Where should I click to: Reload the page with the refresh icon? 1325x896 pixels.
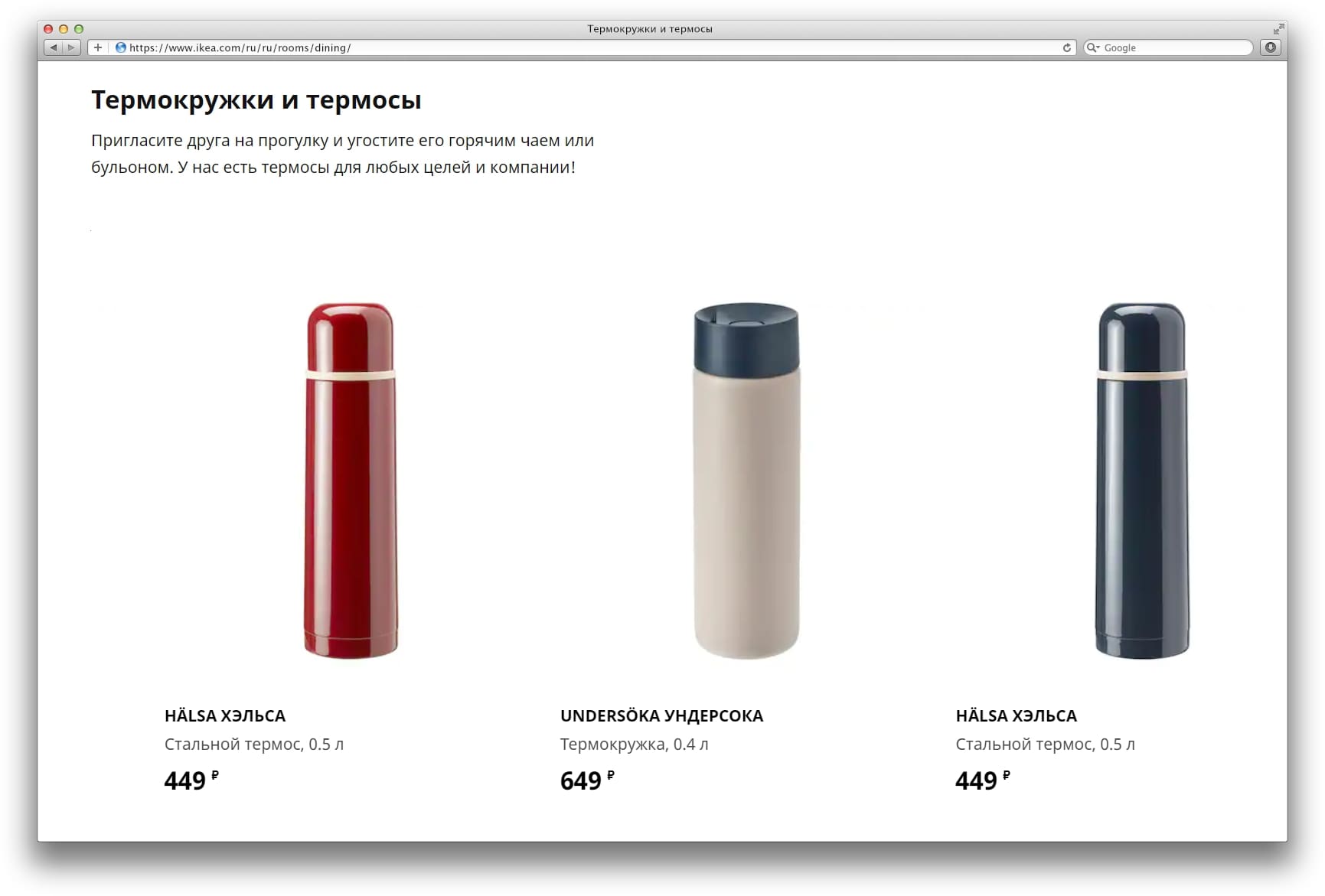pyautogui.click(x=1066, y=47)
